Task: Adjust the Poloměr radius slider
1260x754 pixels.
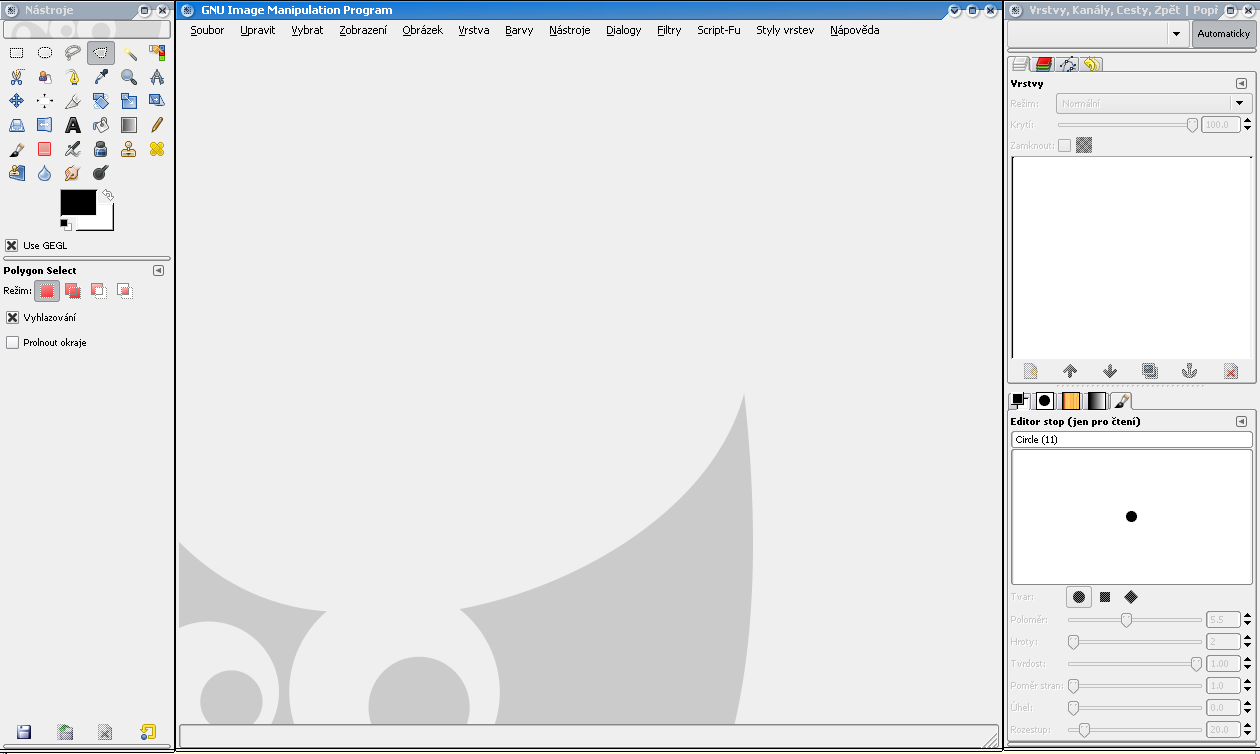Action: pos(1135,620)
